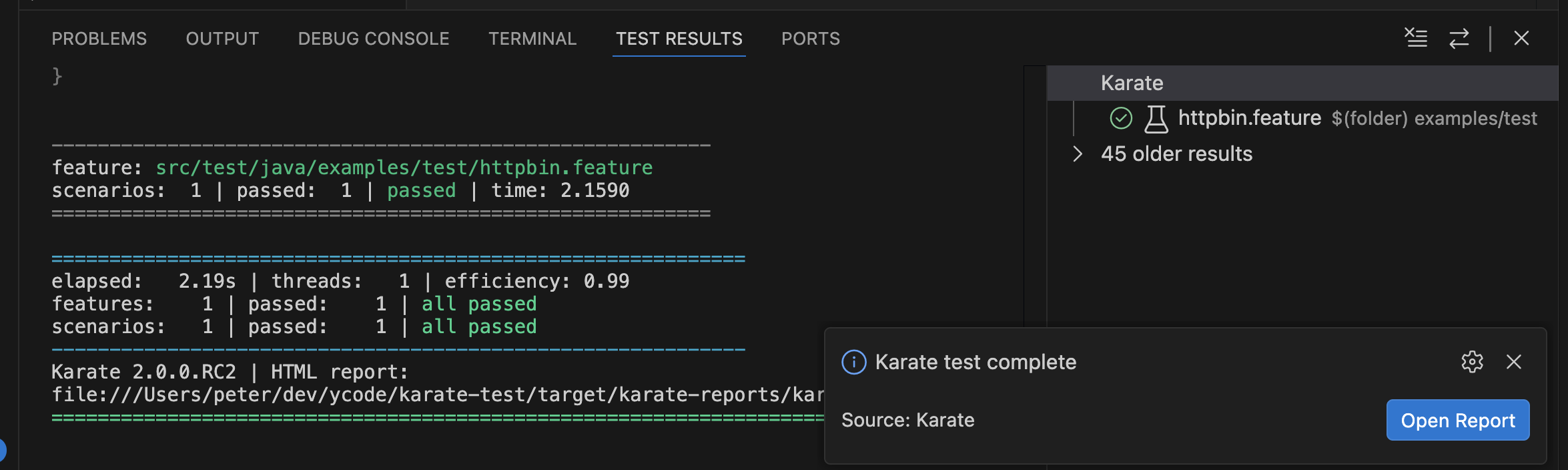Clear all test results icon
This screenshot has height=470, width=1568.
(x=1416, y=38)
